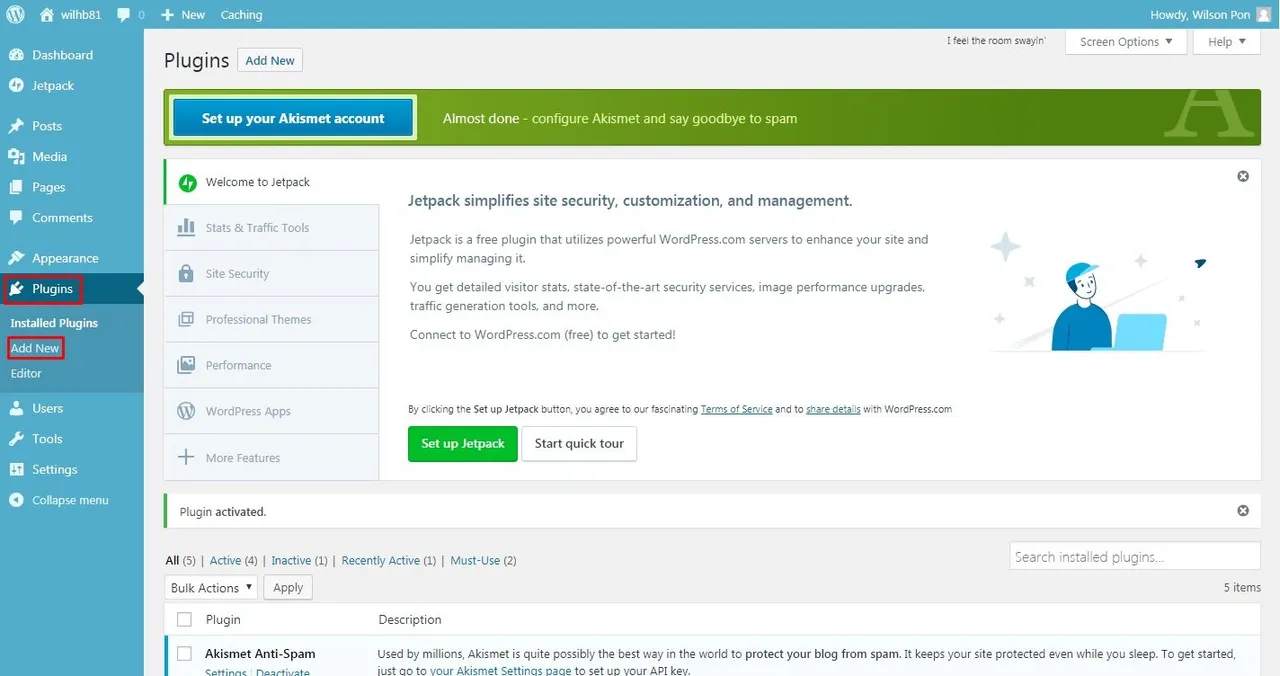
Task: Dismiss the Plugin activated notice
Action: tap(1243, 510)
